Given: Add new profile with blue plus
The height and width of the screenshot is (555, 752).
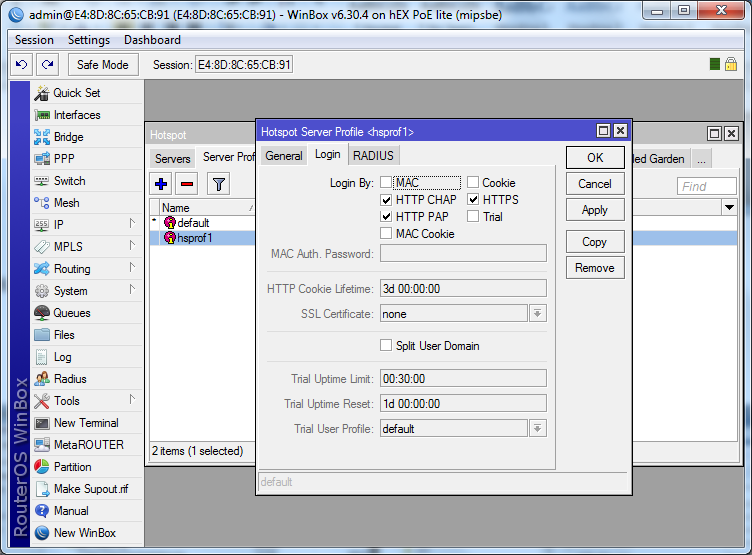Looking at the screenshot, I should click(x=161, y=184).
